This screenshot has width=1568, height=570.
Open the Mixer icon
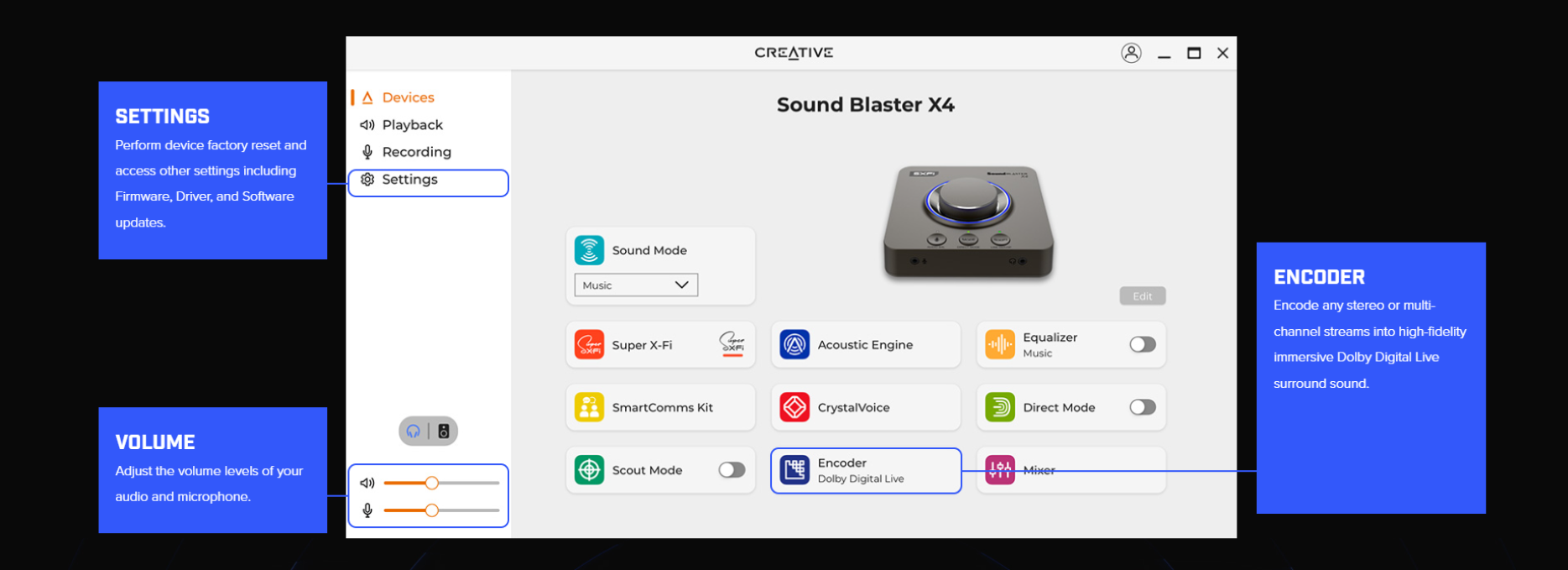point(999,470)
